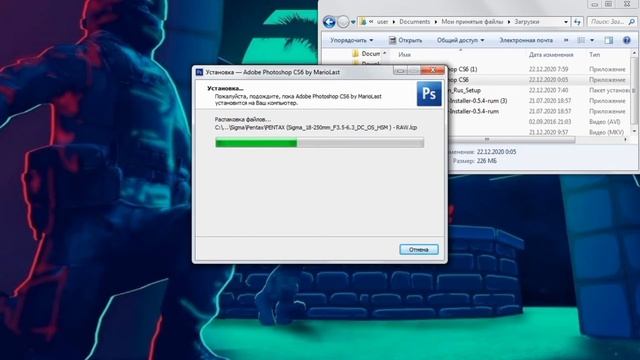The height and width of the screenshot is (360, 640).
Task: Click the search magnifier icon in Explorer
Action: coord(631,22)
